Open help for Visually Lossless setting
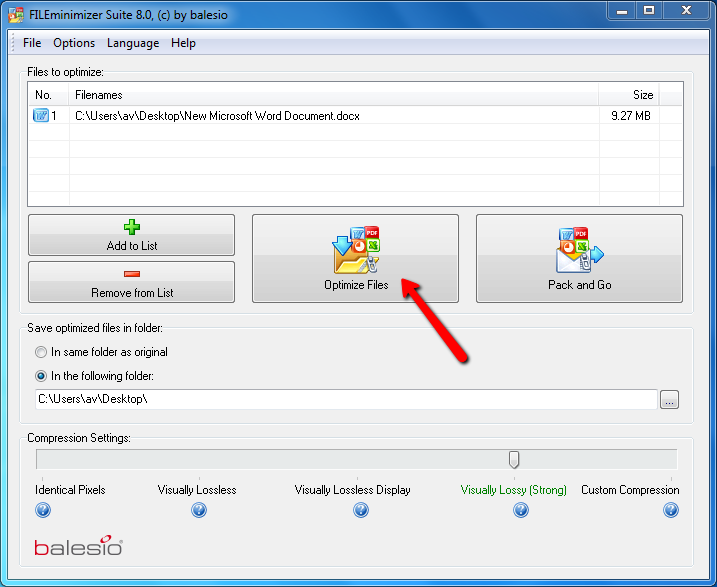717x587 pixels. [x=199, y=510]
